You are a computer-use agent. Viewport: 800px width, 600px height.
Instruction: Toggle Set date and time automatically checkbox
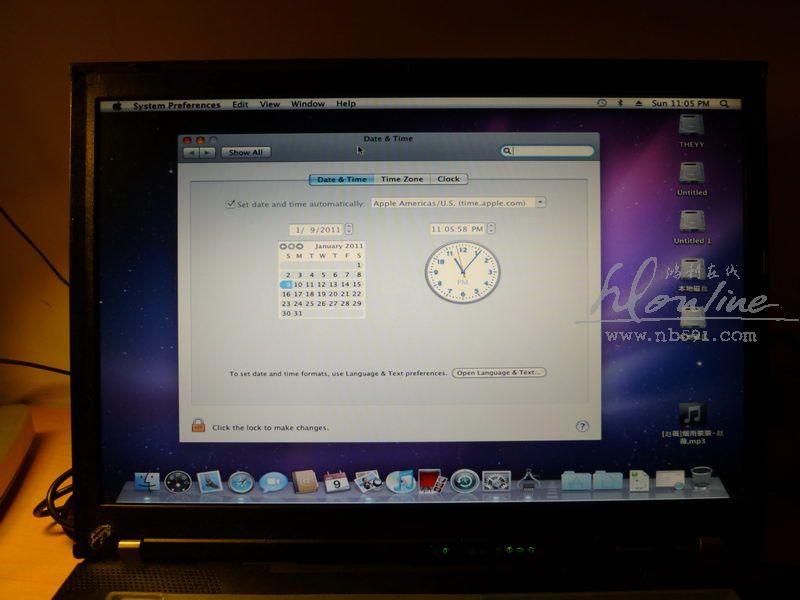pyautogui.click(x=230, y=204)
